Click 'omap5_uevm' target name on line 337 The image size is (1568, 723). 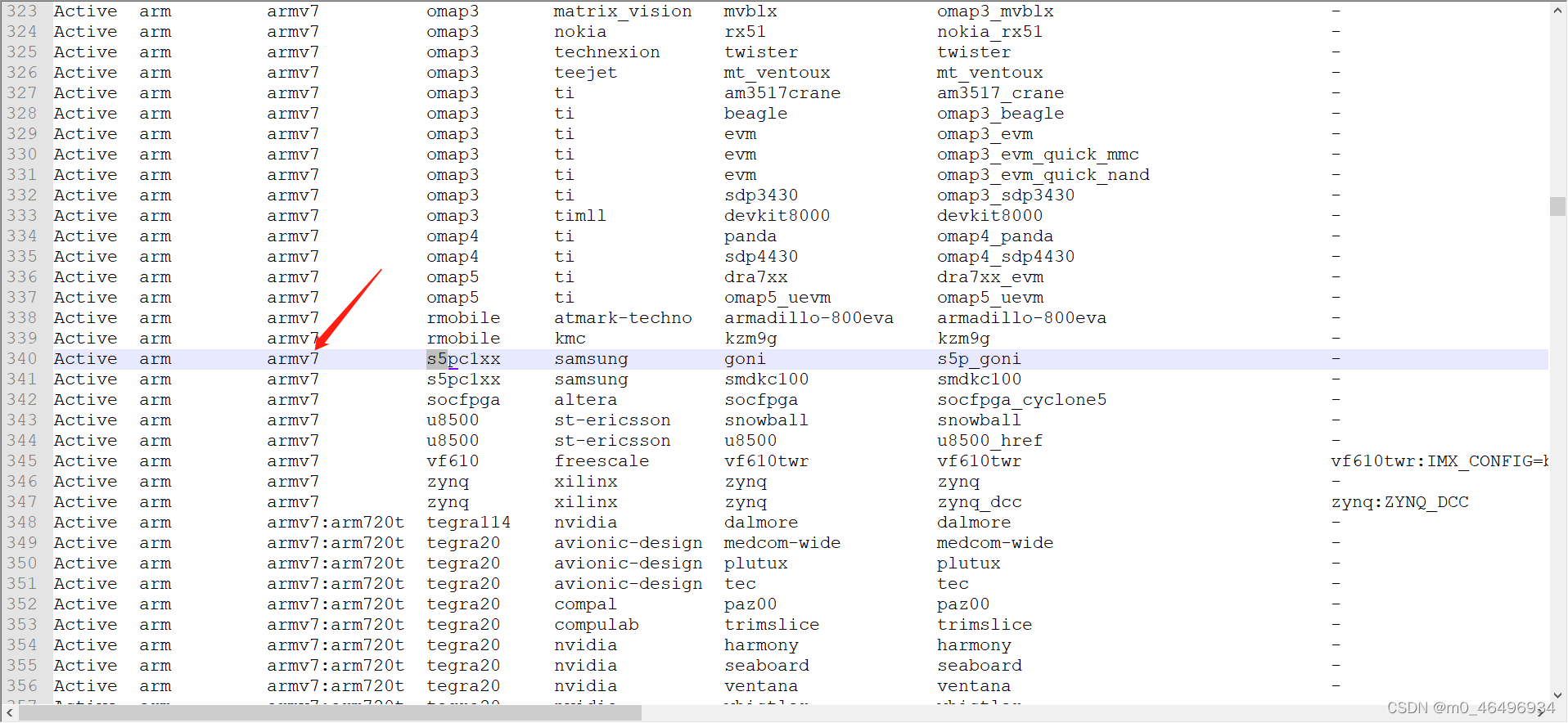point(990,298)
